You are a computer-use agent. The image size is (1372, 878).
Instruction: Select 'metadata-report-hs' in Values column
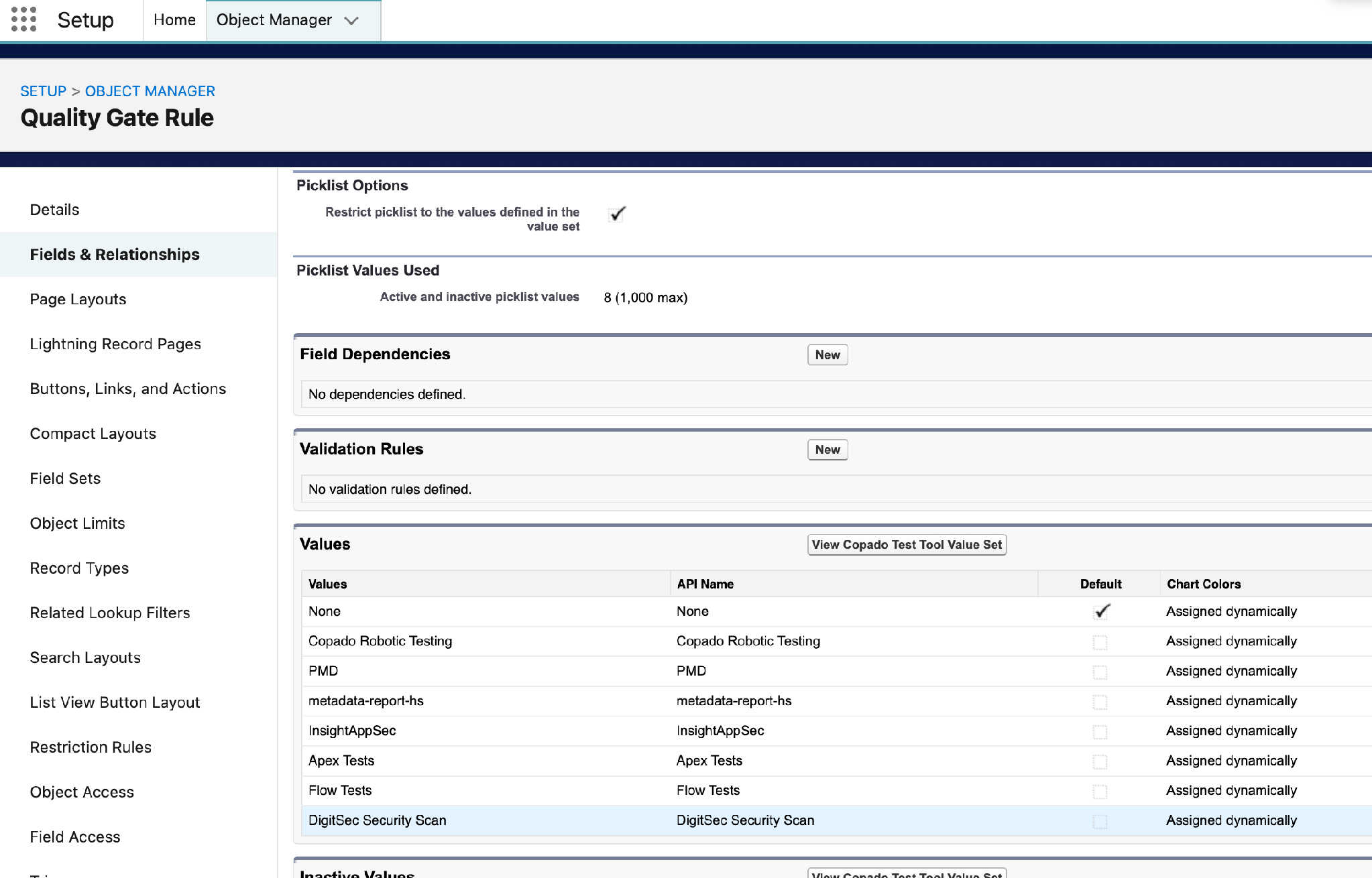tap(366, 701)
